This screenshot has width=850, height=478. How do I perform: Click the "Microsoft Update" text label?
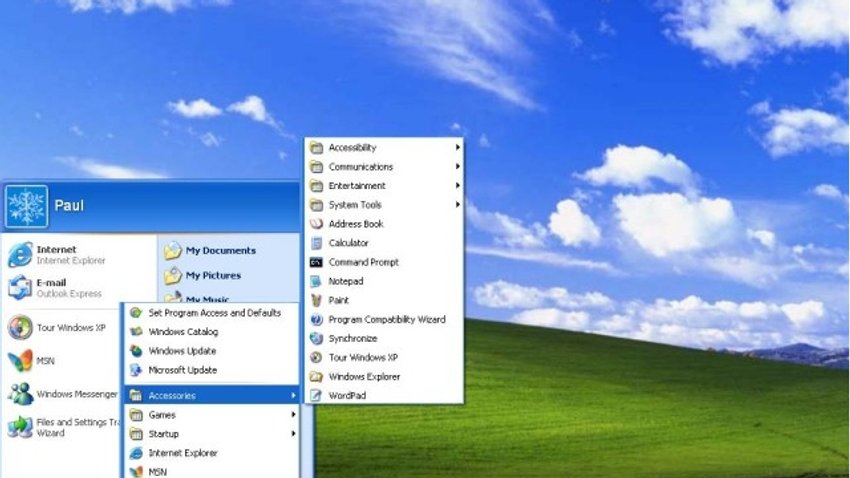click(x=183, y=370)
